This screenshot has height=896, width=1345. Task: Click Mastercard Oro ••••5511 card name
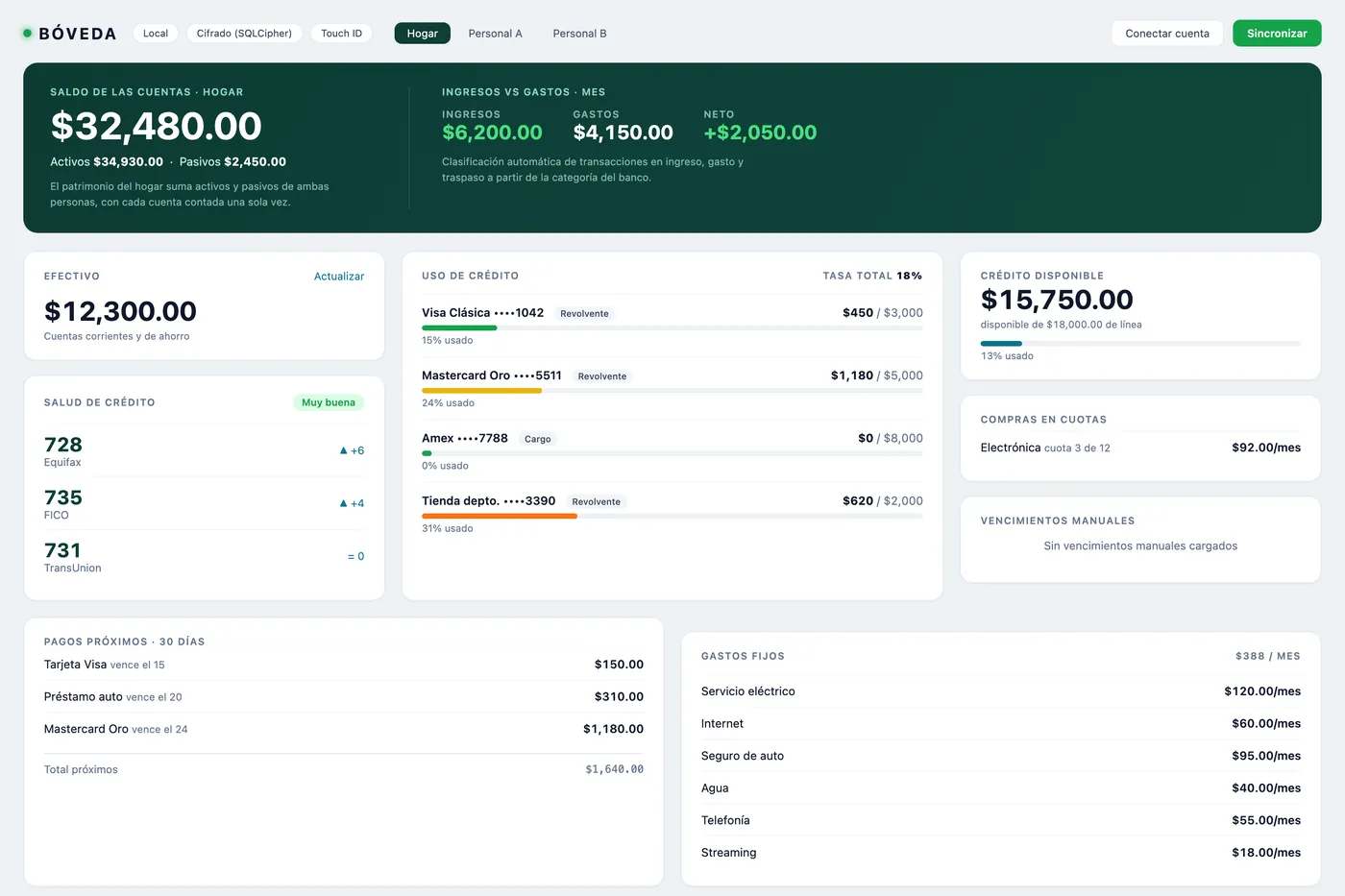[492, 375]
